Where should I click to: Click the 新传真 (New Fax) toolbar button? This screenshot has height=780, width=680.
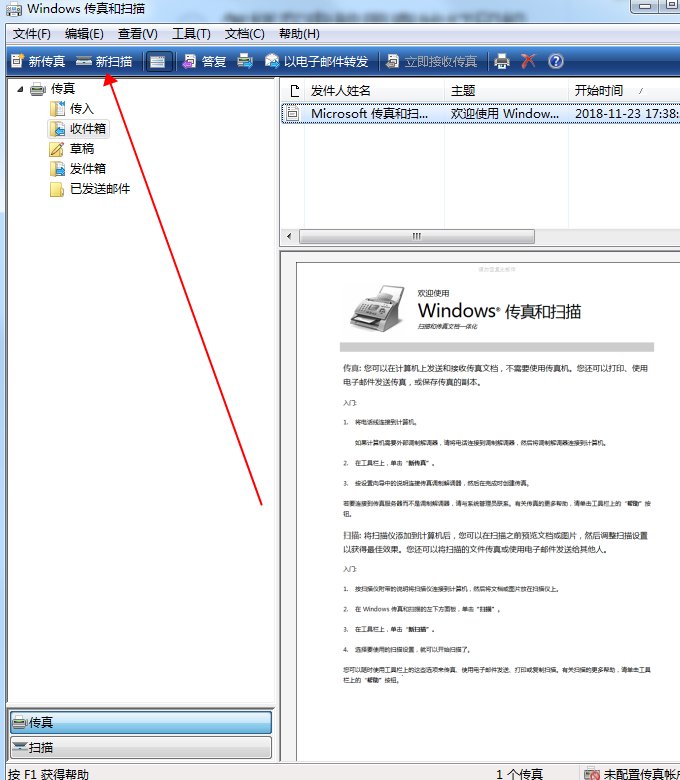[x=38, y=61]
